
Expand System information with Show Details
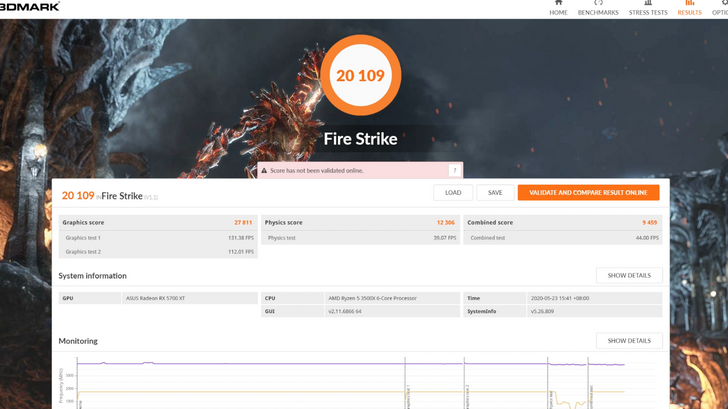629,275
